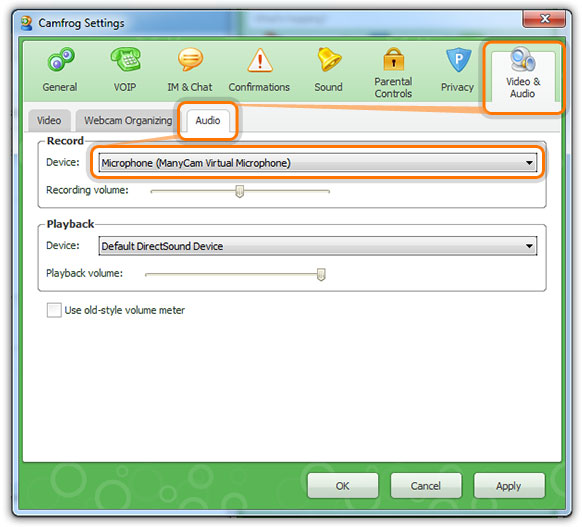Click the Apply button
Image resolution: width=582 pixels, height=527 pixels.
click(509, 486)
